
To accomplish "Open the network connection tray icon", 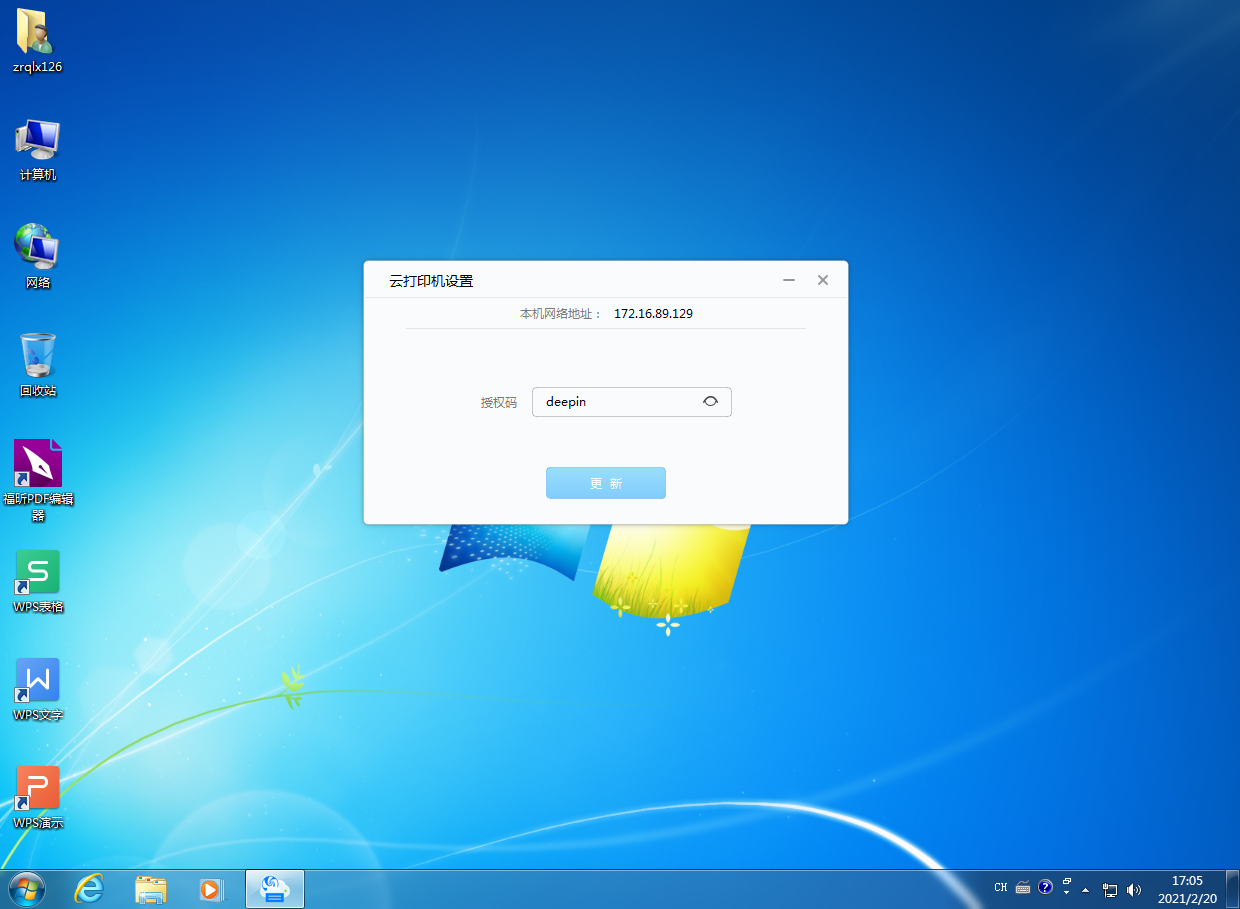I will (x=1110, y=888).
